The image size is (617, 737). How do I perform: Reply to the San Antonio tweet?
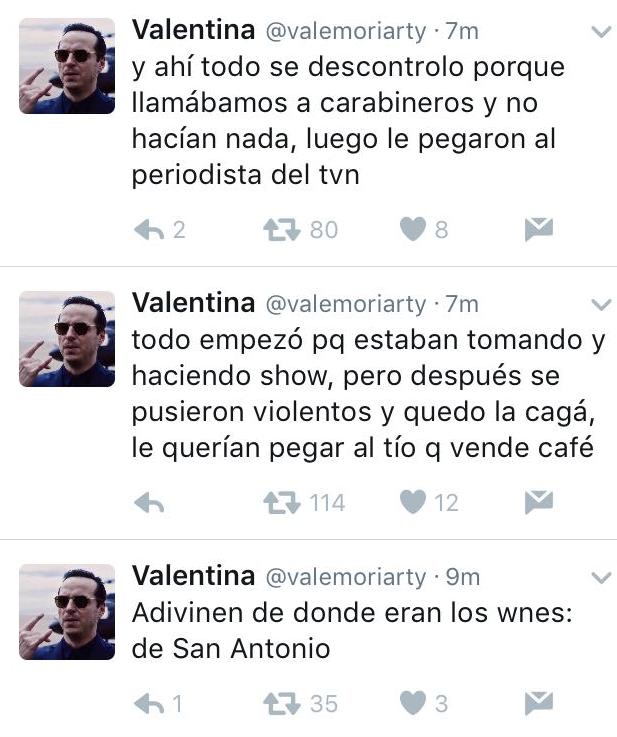pyautogui.click(x=149, y=704)
